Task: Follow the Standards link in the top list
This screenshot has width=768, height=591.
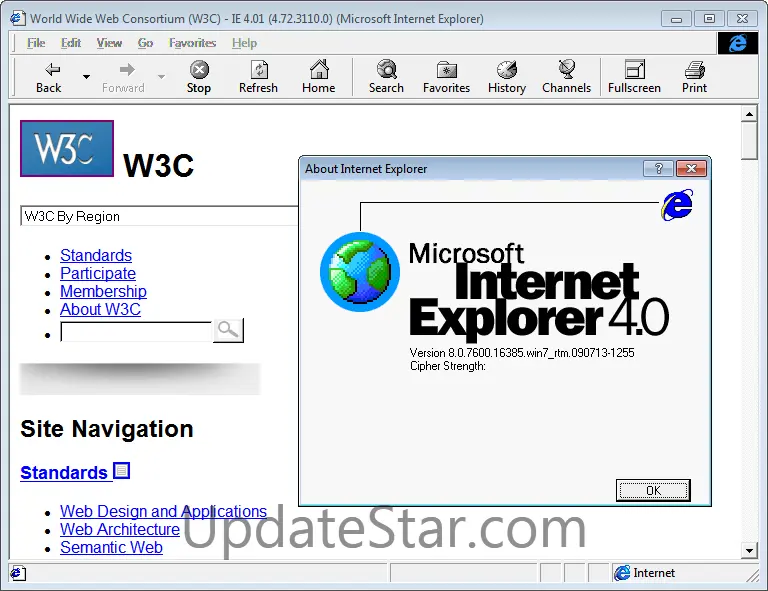Action: tap(96, 255)
